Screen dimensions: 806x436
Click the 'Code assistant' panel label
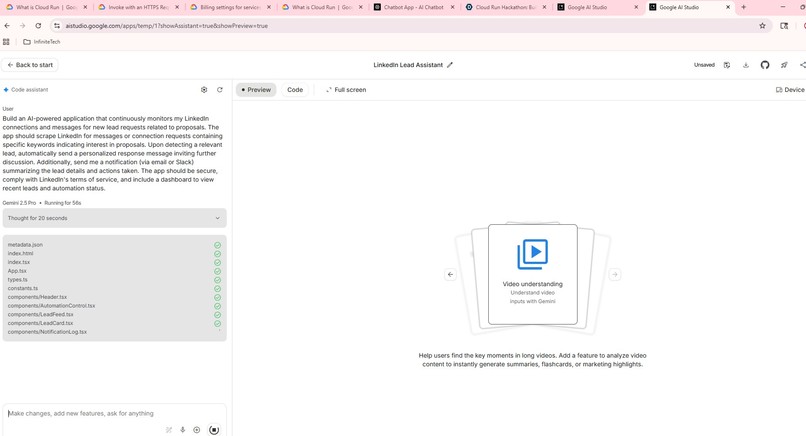click(x=29, y=89)
